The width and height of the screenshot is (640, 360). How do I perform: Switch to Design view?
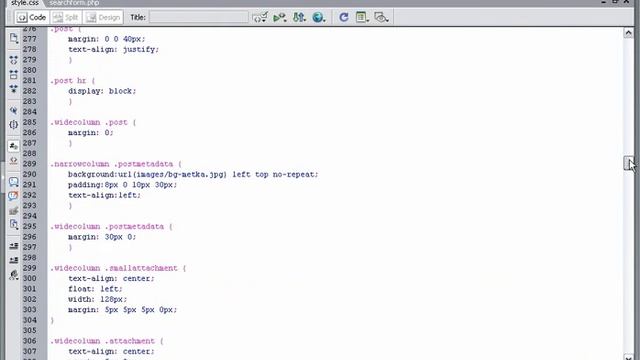pos(103,18)
